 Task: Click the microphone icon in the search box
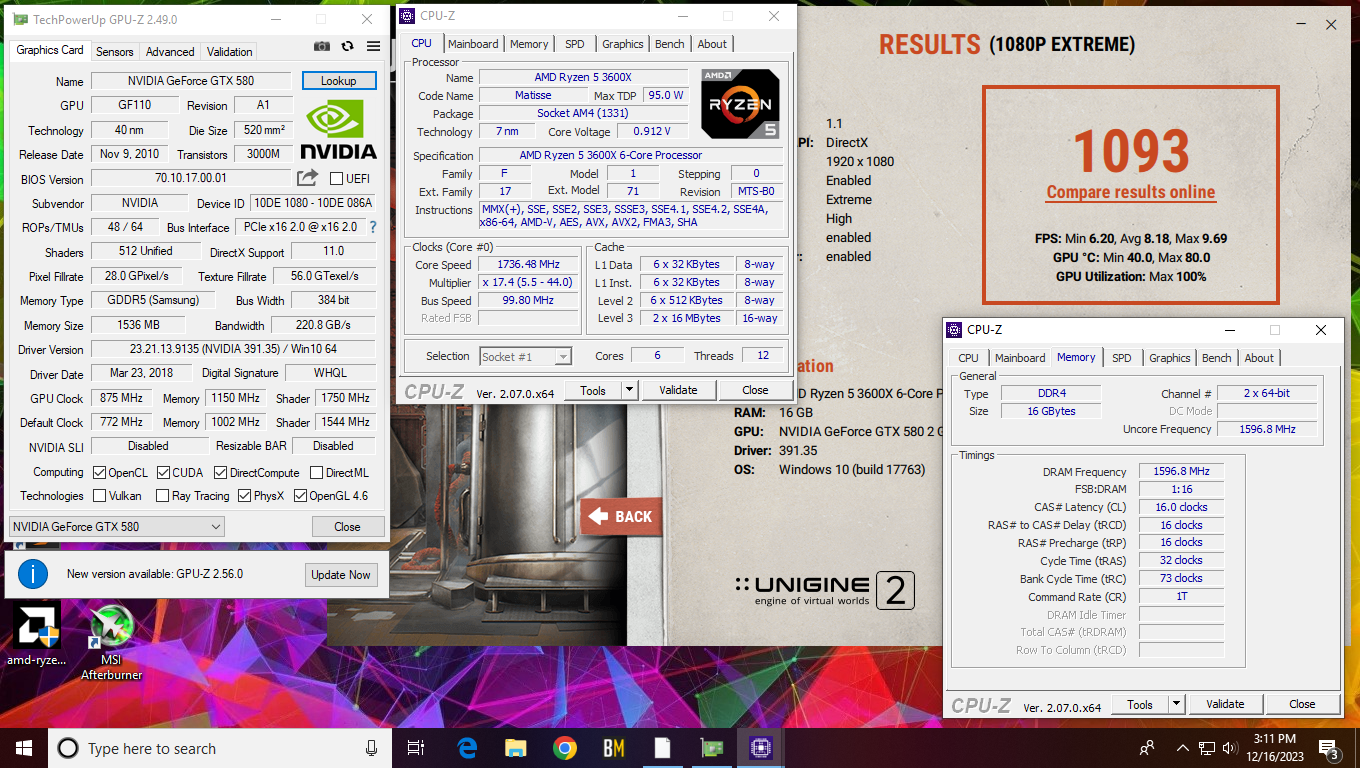[372, 748]
